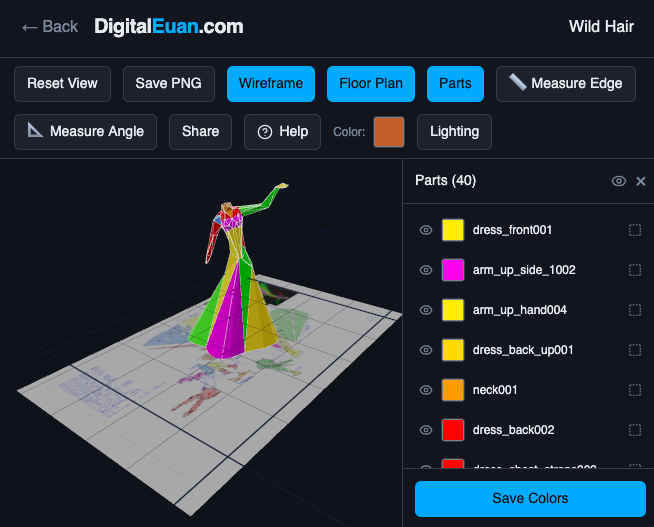
Task: Click the dashed select icon for arm_up_hand004
Action: pos(635,310)
